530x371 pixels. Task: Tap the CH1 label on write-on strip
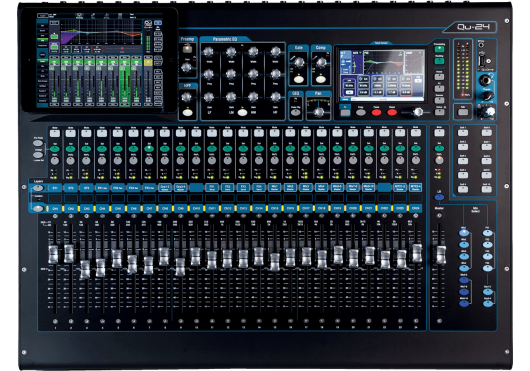coord(55,208)
